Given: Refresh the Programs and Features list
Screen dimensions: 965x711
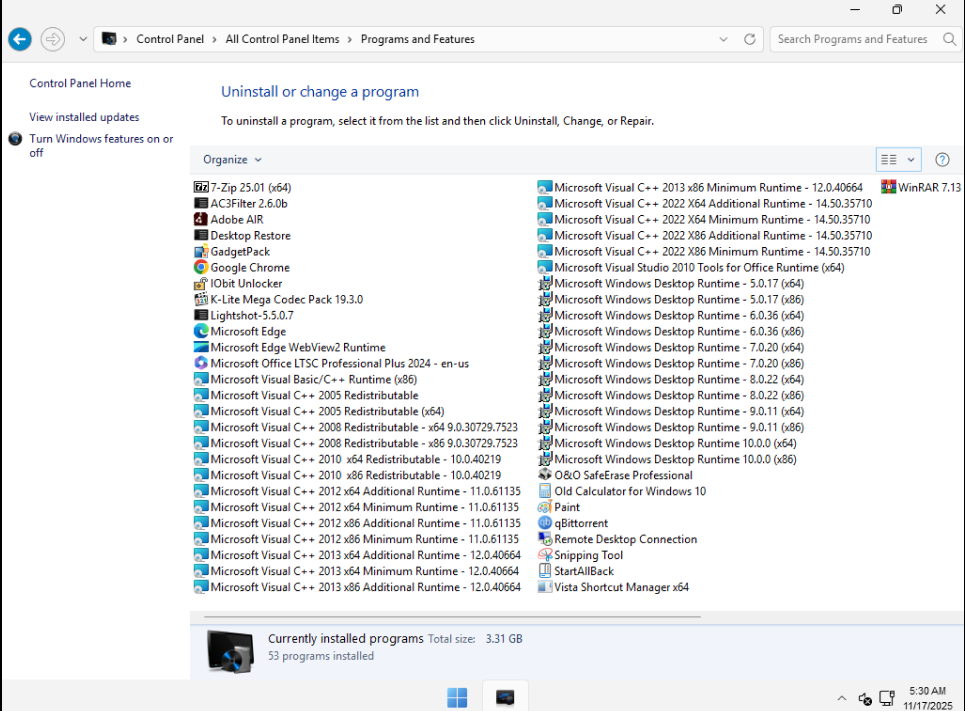Looking at the screenshot, I should click(x=750, y=39).
